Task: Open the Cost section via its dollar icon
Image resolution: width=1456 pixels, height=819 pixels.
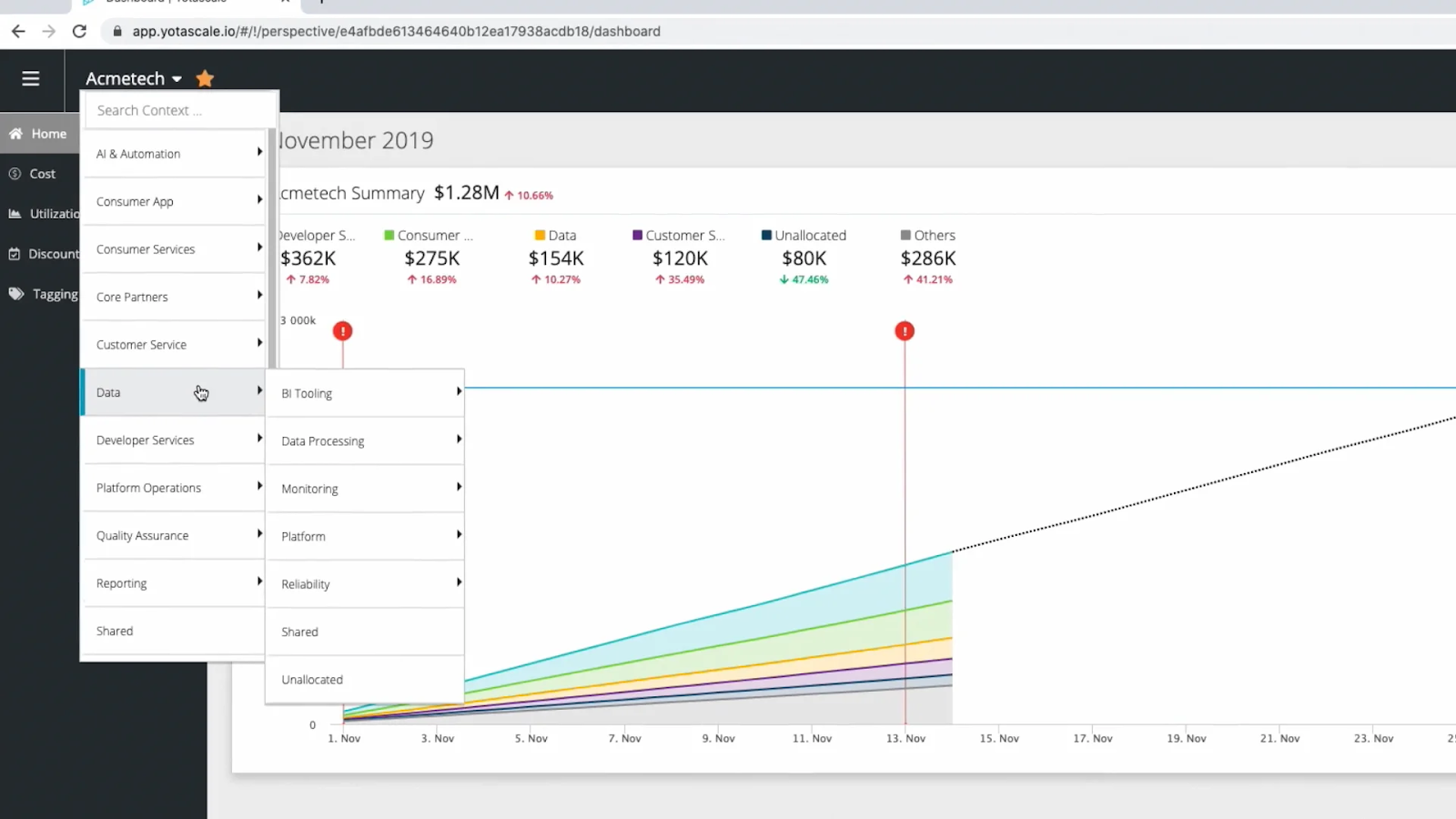Action: pos(15,173)
